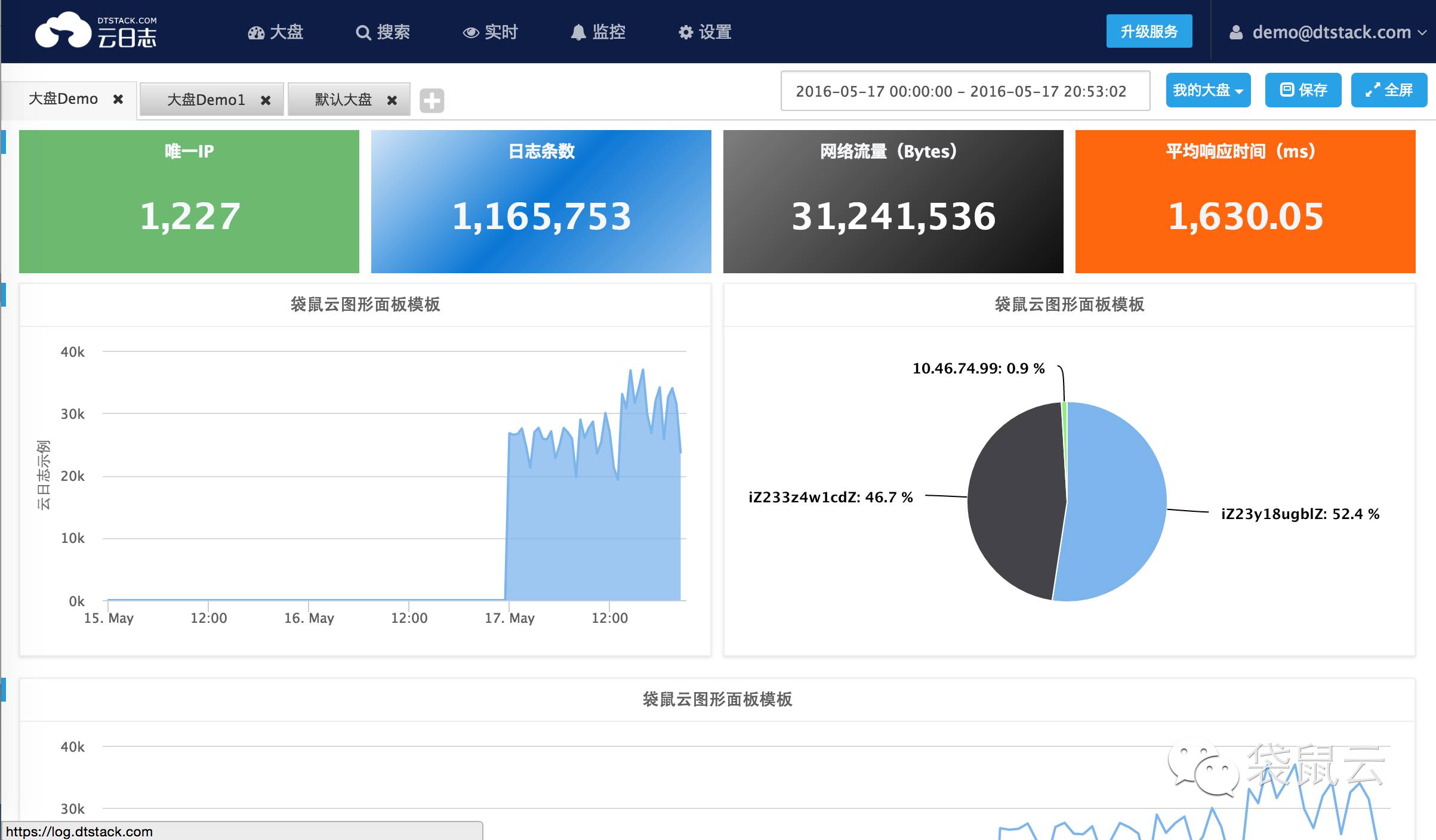Switch to the 大盘Demo1 tab
1436x840 pixels.
tap(205, 100)
